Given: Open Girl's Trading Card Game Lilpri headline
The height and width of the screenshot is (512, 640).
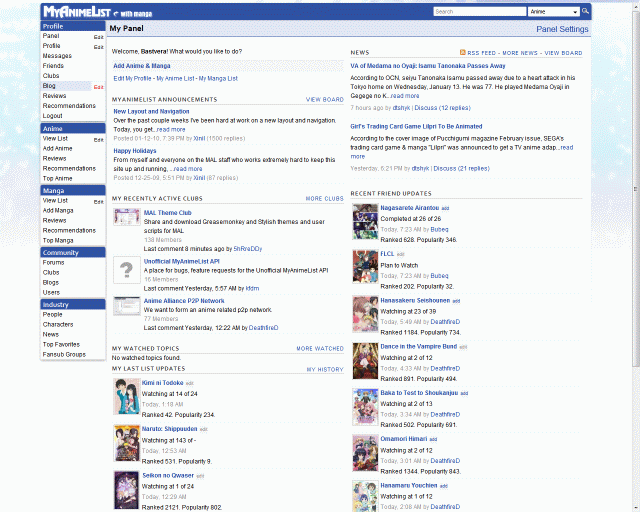Looking at the screenshot, I should (x=416, y=127).
